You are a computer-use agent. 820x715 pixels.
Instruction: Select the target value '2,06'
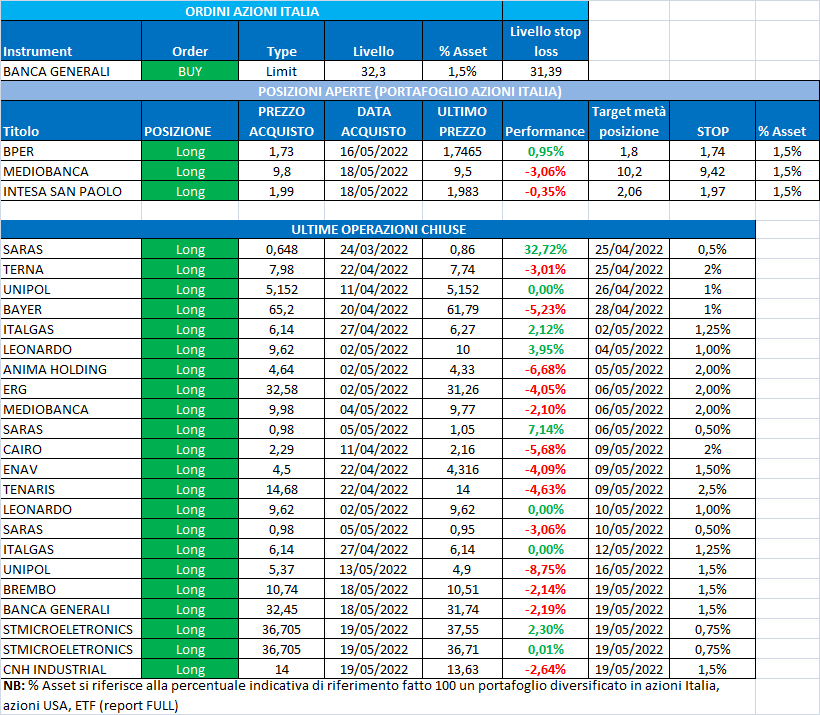pos(629,191)
